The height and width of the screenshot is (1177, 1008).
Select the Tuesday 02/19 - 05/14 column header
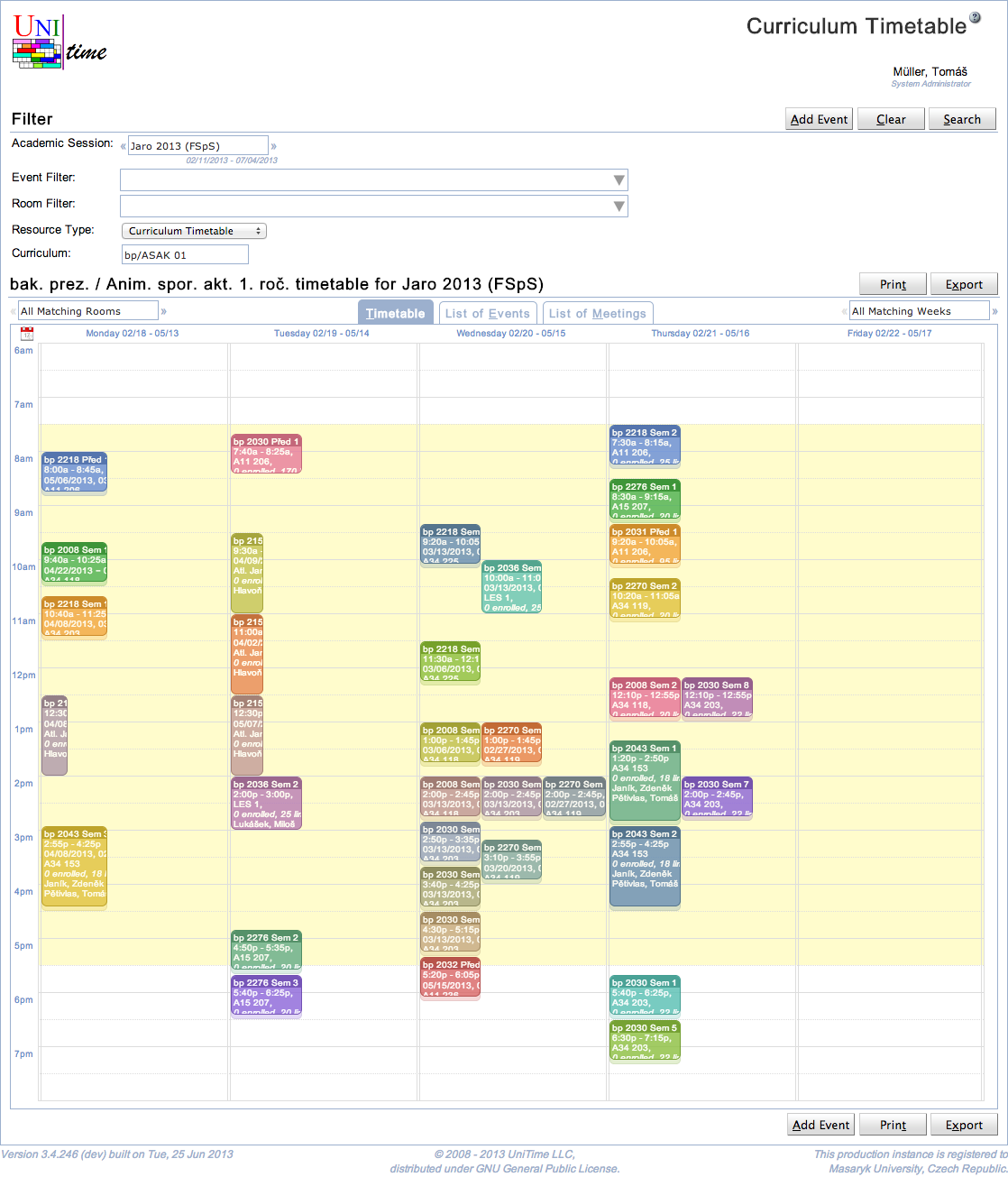tap(322, 334)
